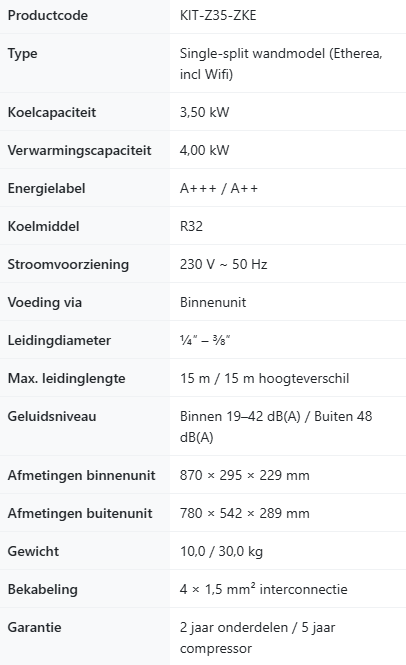406x665 pixels.
Task: Click the Koelmiddel value R32
Action: pos(191,226)
